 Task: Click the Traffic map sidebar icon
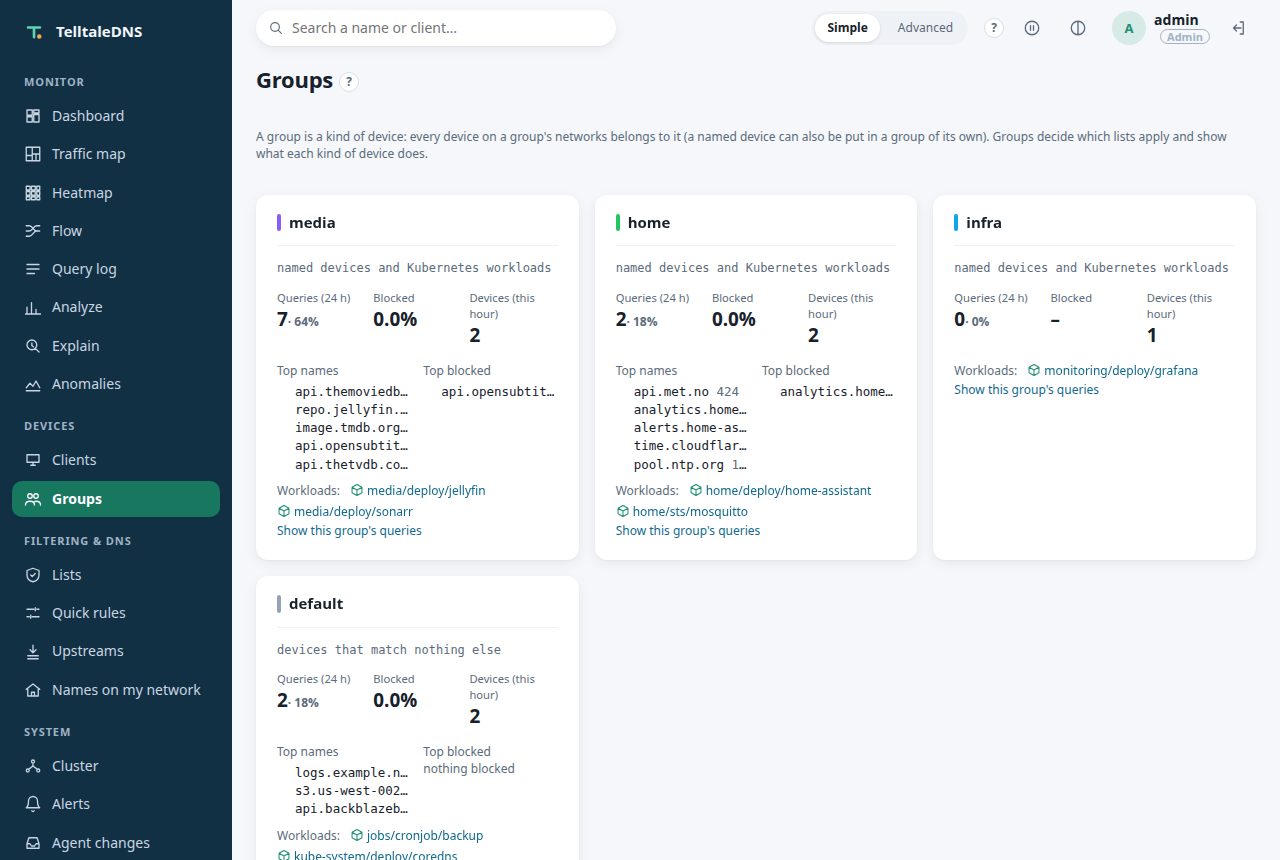pyautogui.click(x=33, y=154)
